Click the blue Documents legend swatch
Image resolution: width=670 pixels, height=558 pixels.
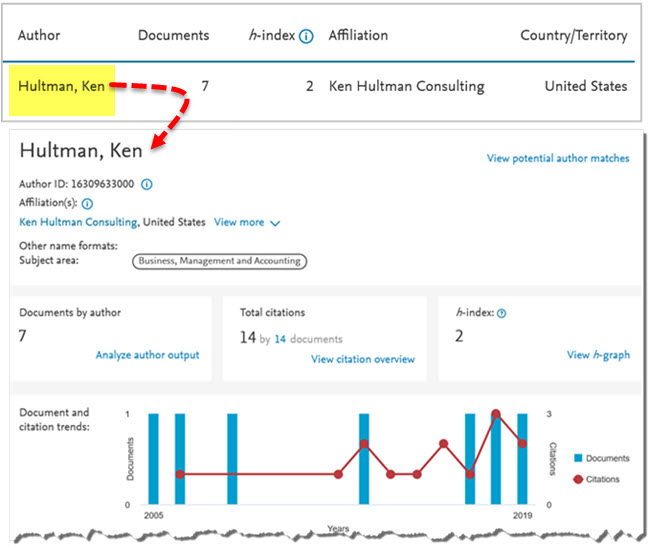579,458
